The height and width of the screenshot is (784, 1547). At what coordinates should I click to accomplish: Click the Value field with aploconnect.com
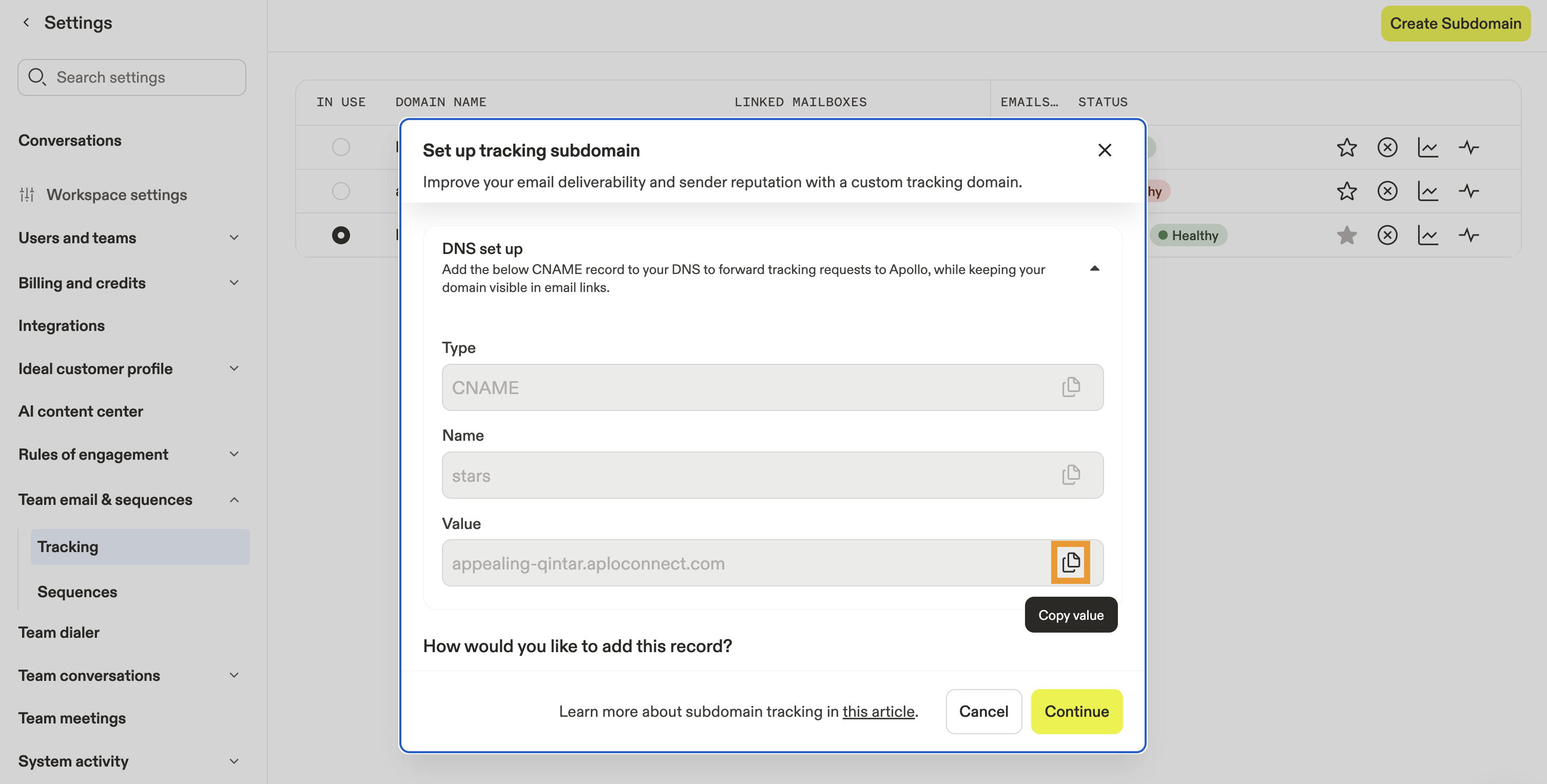[x=772, y=562]
